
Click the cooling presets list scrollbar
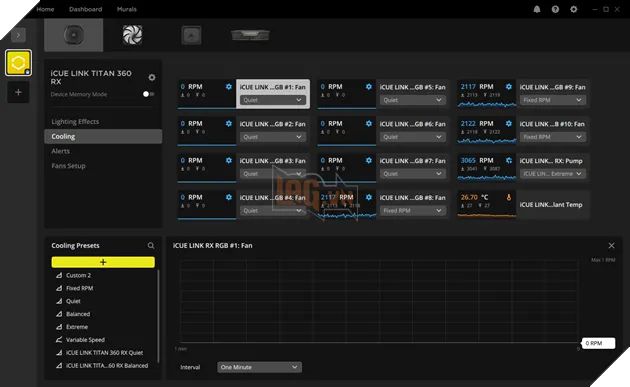click(158, 315)
